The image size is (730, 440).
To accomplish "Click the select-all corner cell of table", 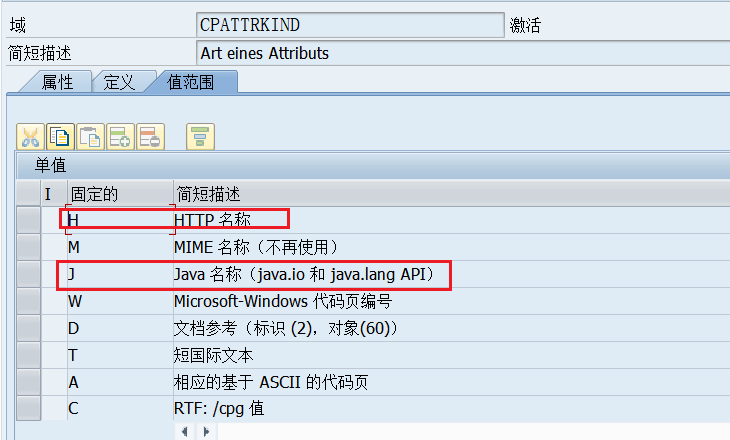I will 28,193.
